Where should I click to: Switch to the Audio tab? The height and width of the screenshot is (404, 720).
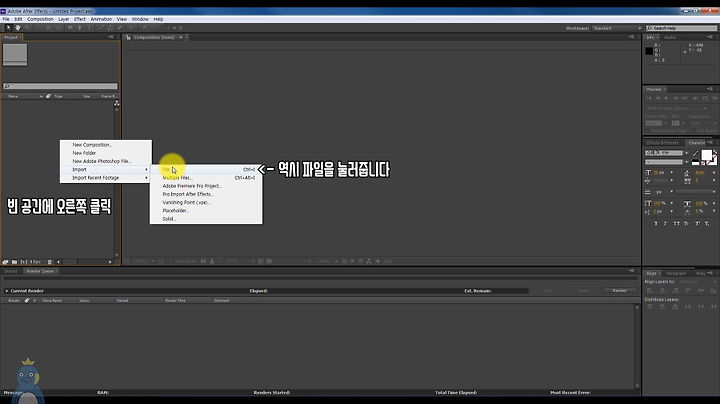click(x=670, y=37)
